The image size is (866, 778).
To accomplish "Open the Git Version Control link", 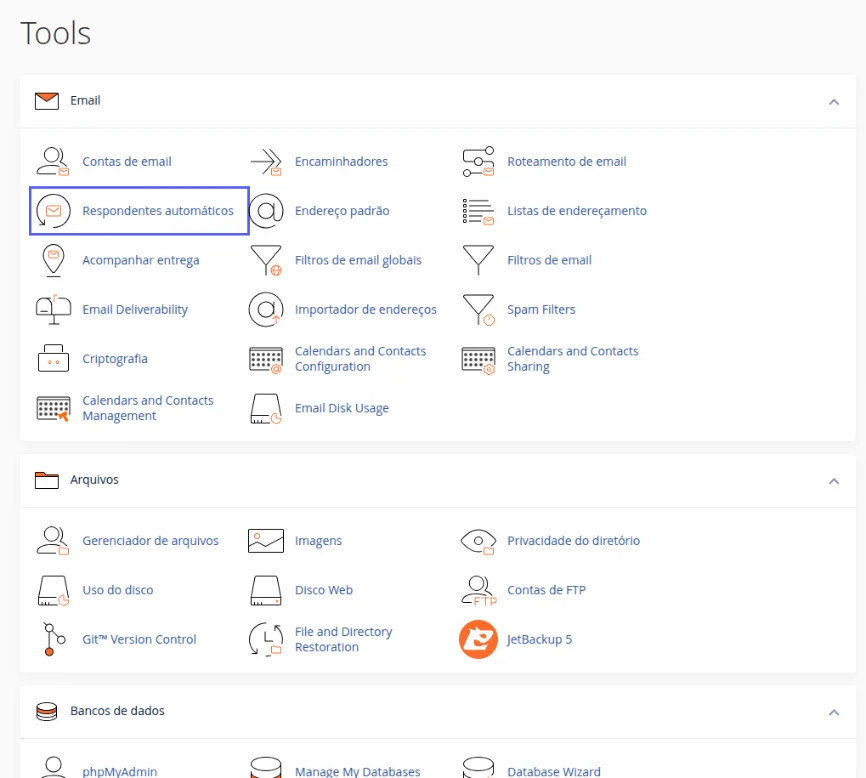I will point(139,639).
